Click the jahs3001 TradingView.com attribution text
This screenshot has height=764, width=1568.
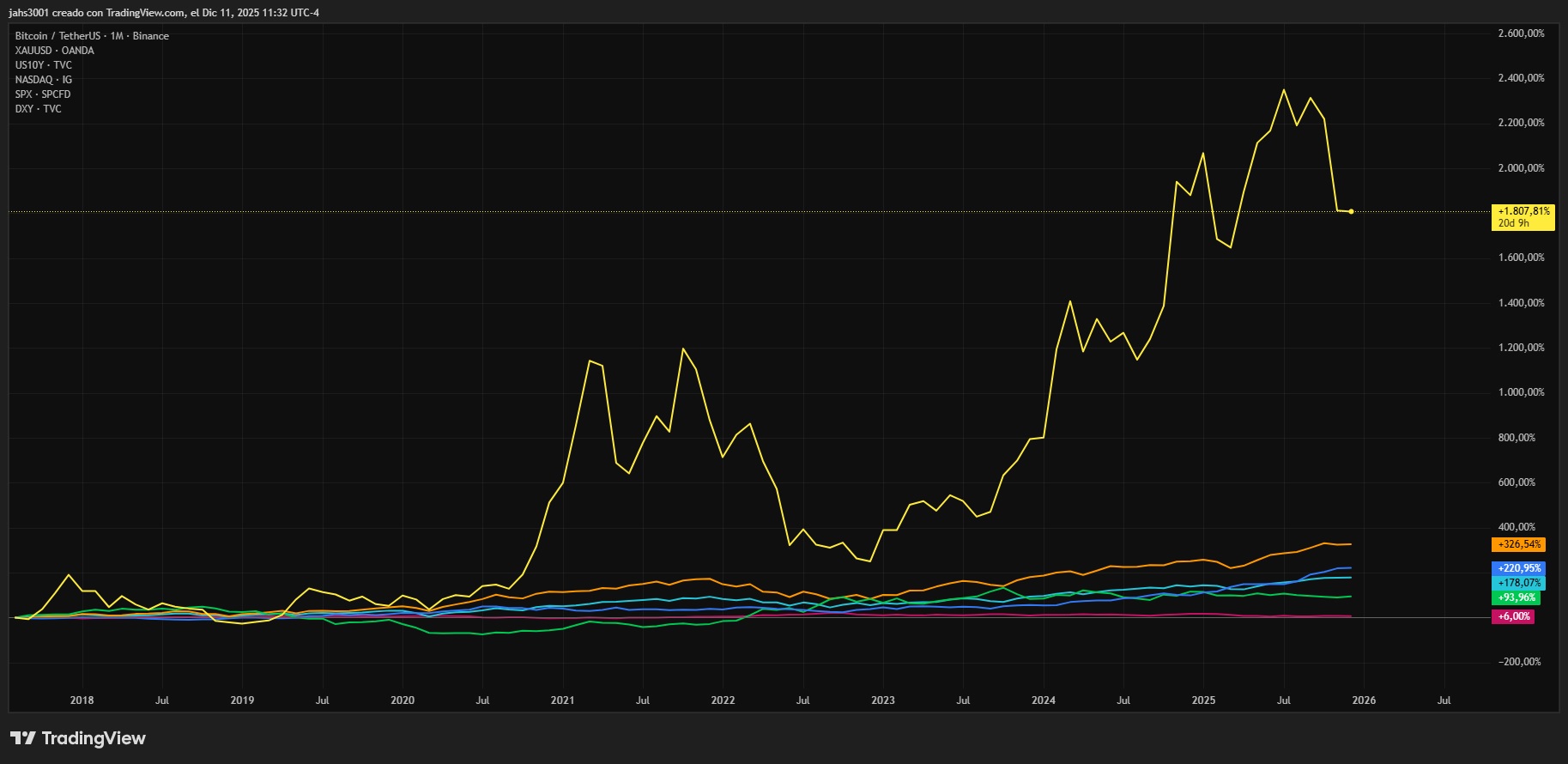(163, 13)
